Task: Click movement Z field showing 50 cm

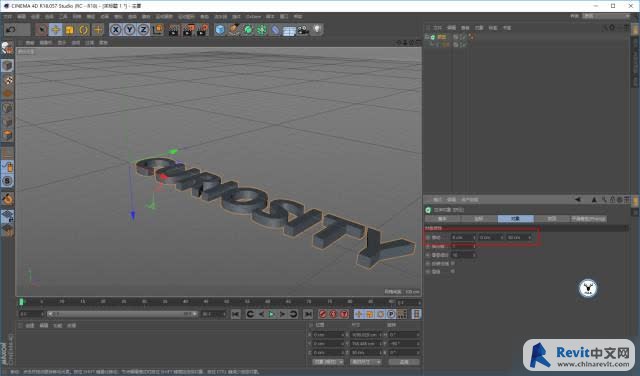Action: click(x=519, y=237)
